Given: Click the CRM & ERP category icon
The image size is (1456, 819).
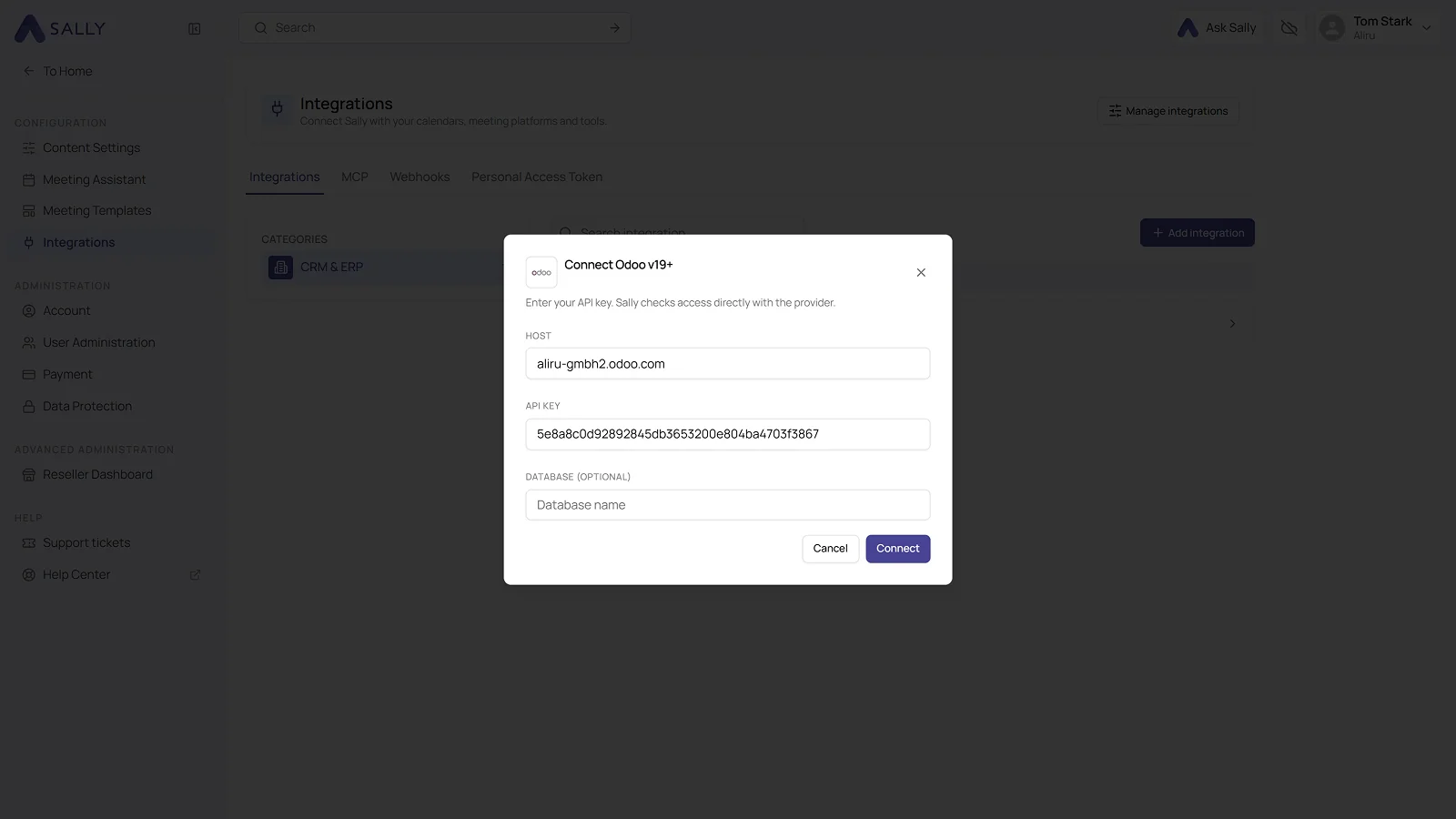Looking at the screenshot, I should 280,267.
